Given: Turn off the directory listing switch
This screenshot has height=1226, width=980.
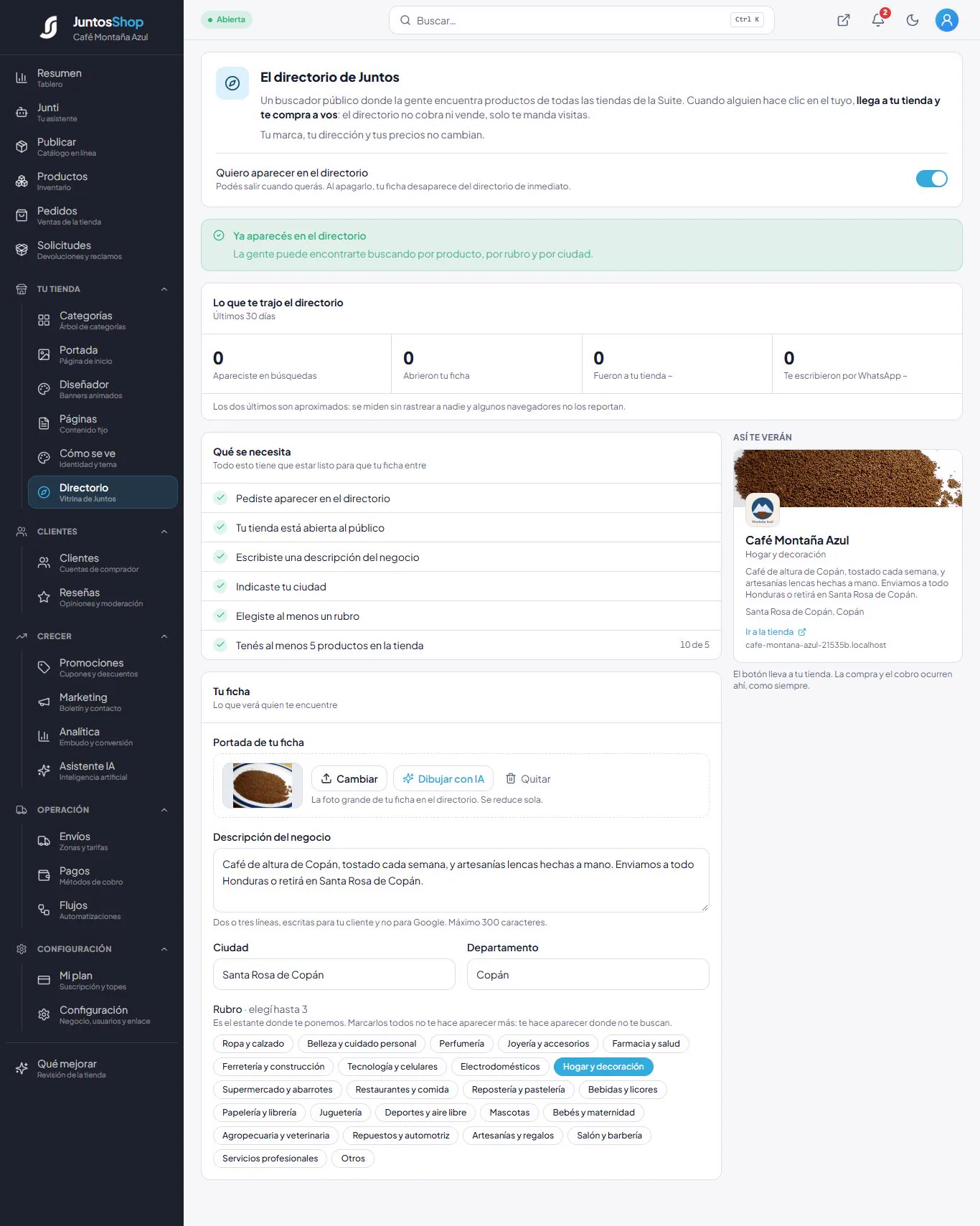Looking at the screenshot, I should click(x=931, y=179).
